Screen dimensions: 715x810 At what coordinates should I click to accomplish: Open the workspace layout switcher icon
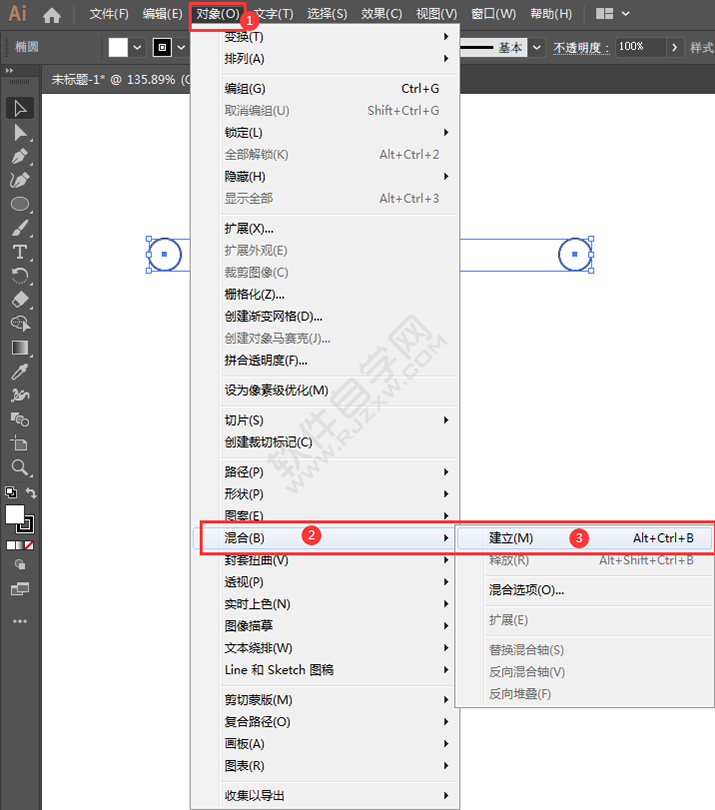tap(604, 13)
